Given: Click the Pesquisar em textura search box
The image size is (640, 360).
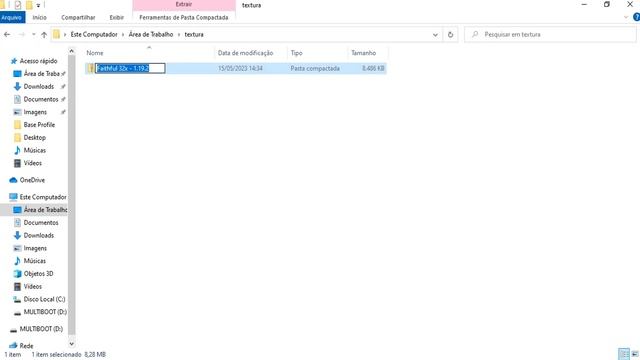Looking at the screenshot, I should [x=550, y=35].
